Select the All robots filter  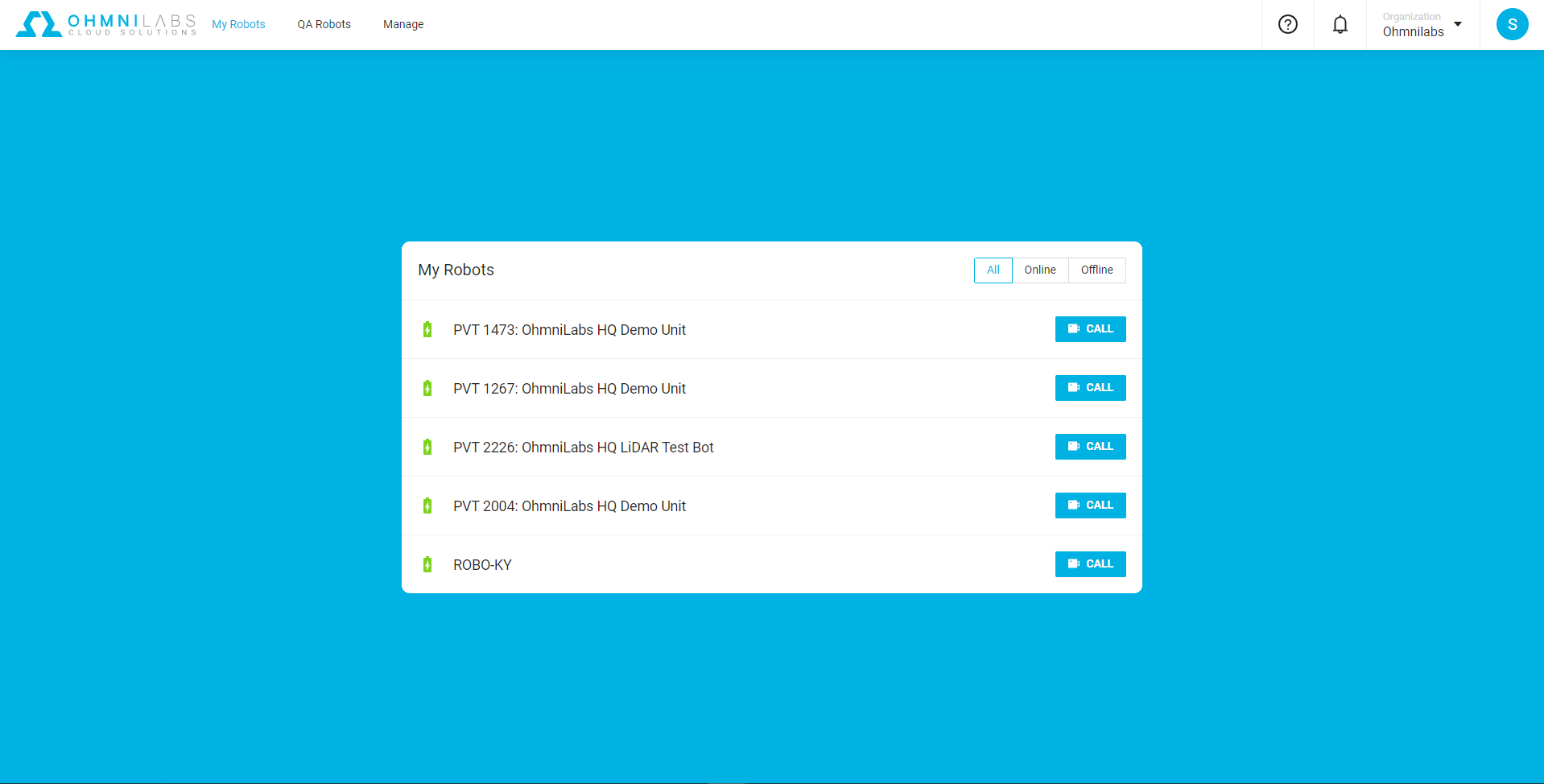tap(993, 270)
